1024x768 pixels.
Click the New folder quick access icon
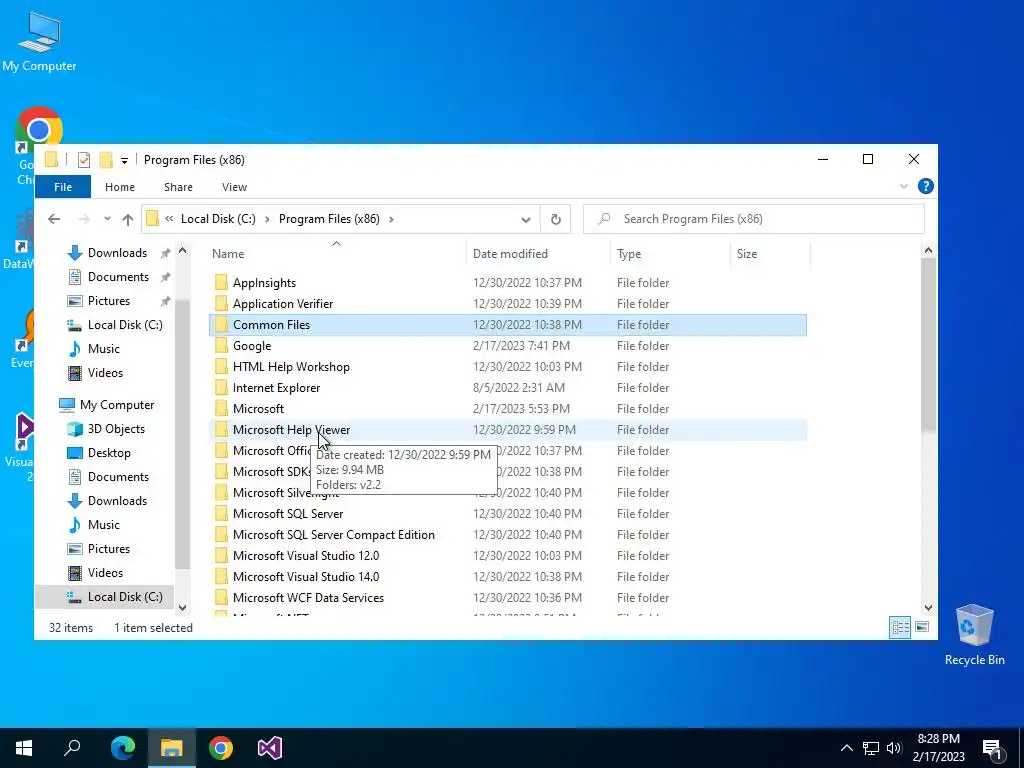coord(106,160)
